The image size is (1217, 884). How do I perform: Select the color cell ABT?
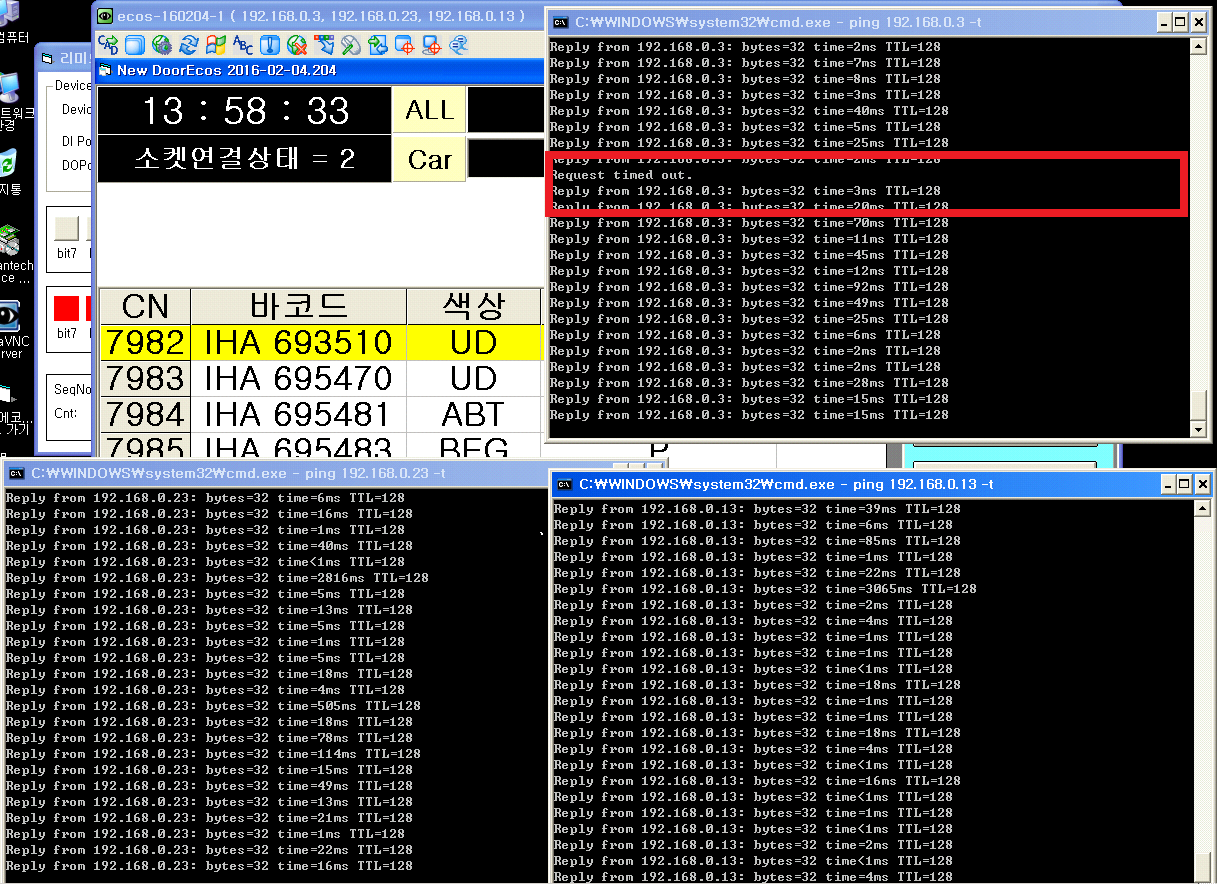(473, 414)
